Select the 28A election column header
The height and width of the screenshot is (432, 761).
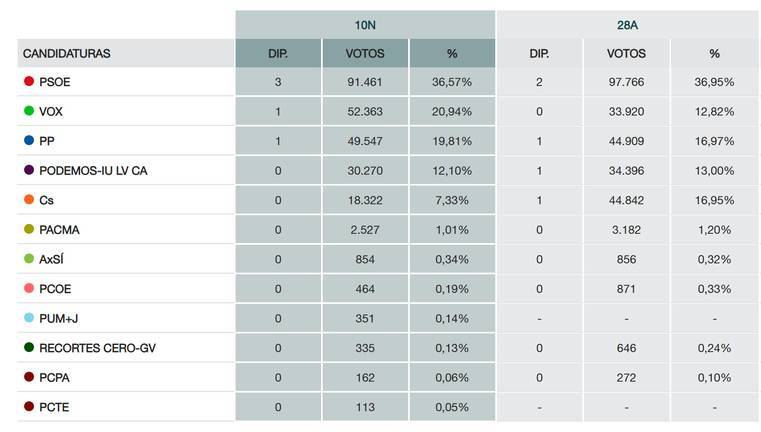(627, 24)
